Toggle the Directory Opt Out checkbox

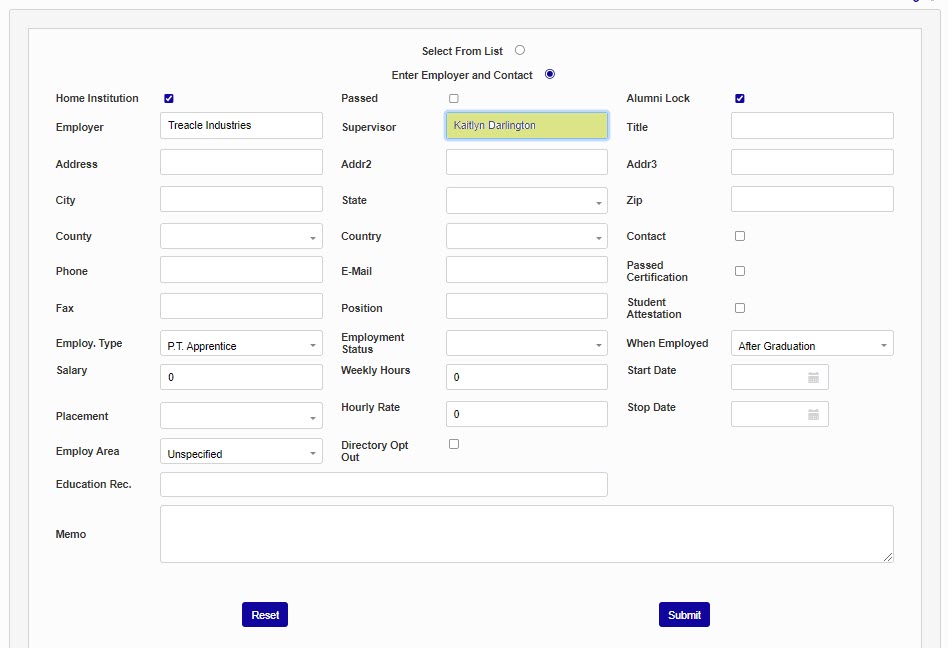pos(454,444)
